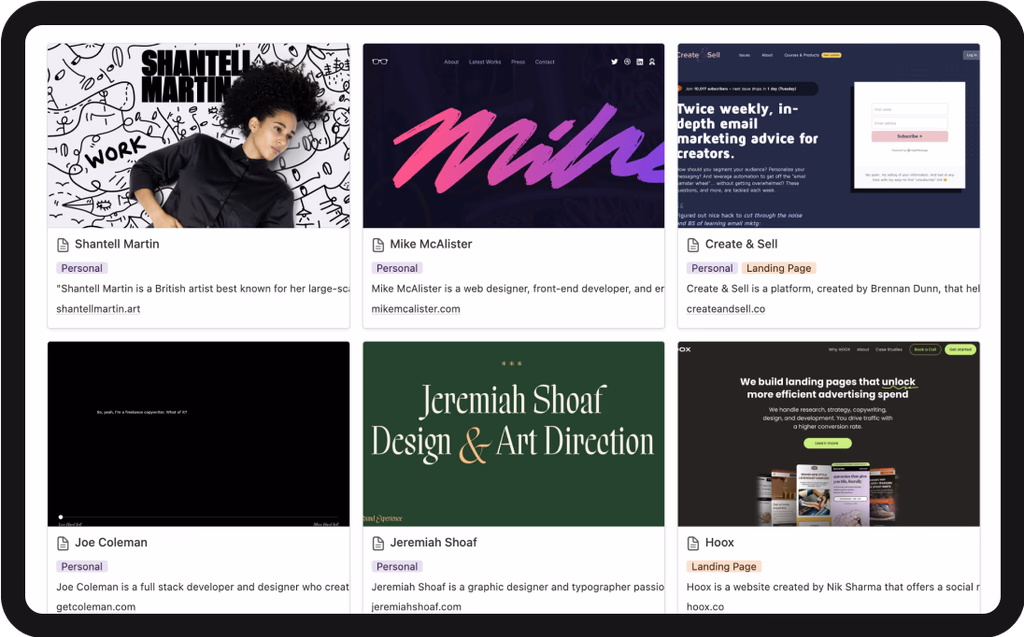The width and height of the screenshot is (1024, 637).
Task: Click the page icon beside Shantell Martin
Action: pyautogui.click(x=63, y=245)
